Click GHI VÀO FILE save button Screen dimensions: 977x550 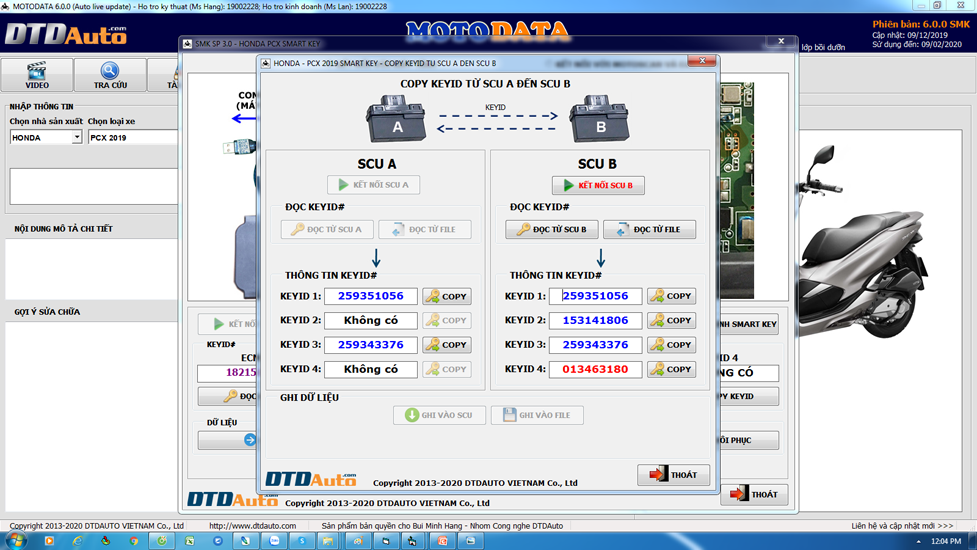point(537,415)
